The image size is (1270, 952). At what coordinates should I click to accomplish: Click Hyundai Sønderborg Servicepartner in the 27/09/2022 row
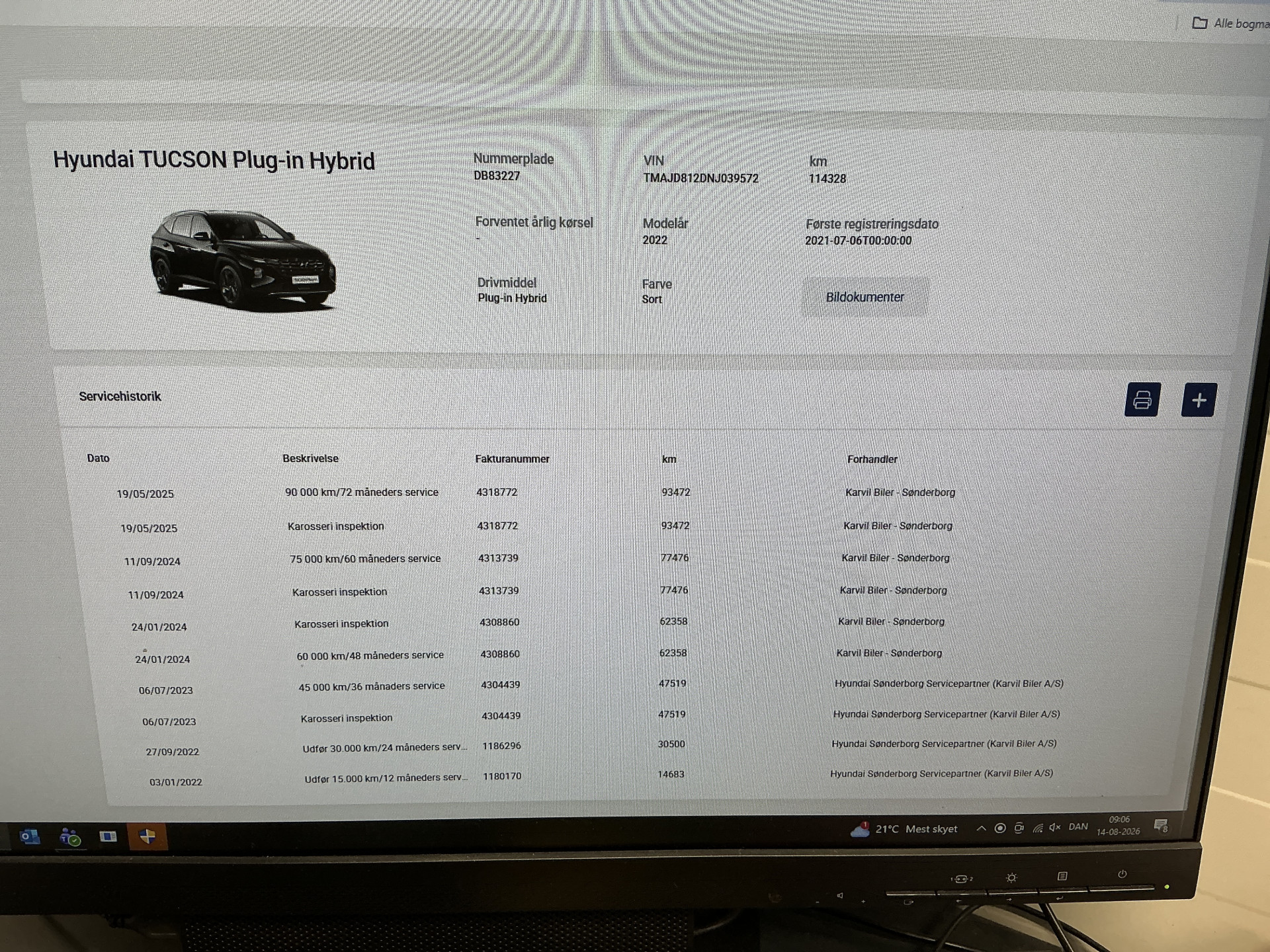coord(944,744)
